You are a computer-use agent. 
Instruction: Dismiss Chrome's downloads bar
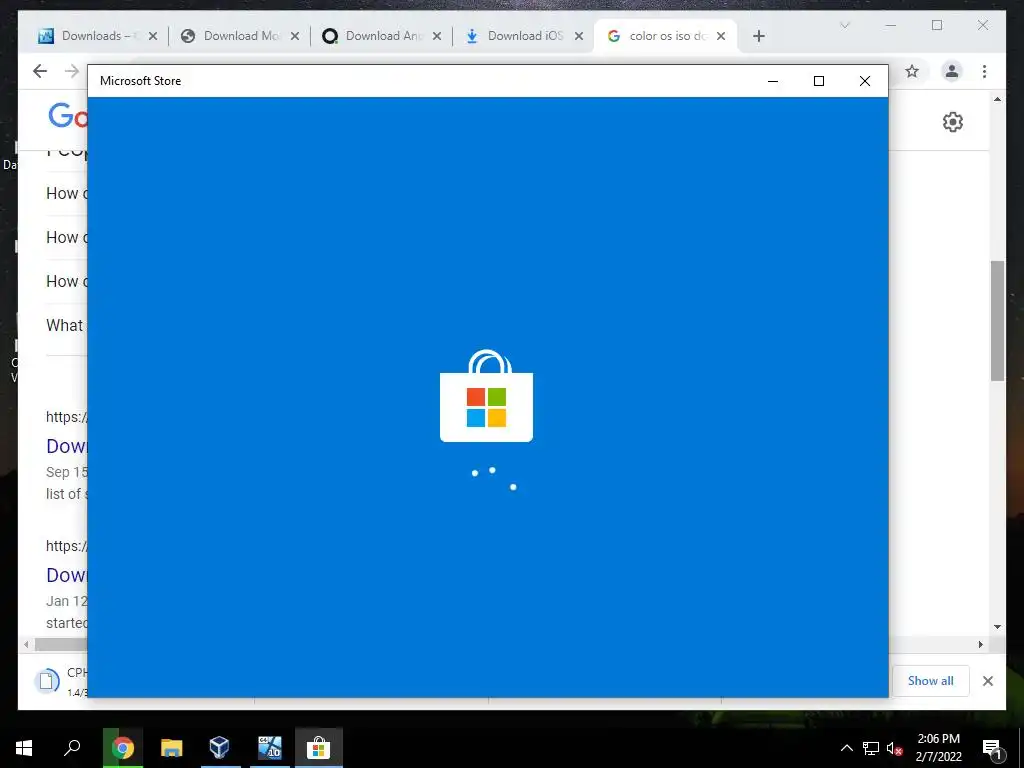(988, 681)
